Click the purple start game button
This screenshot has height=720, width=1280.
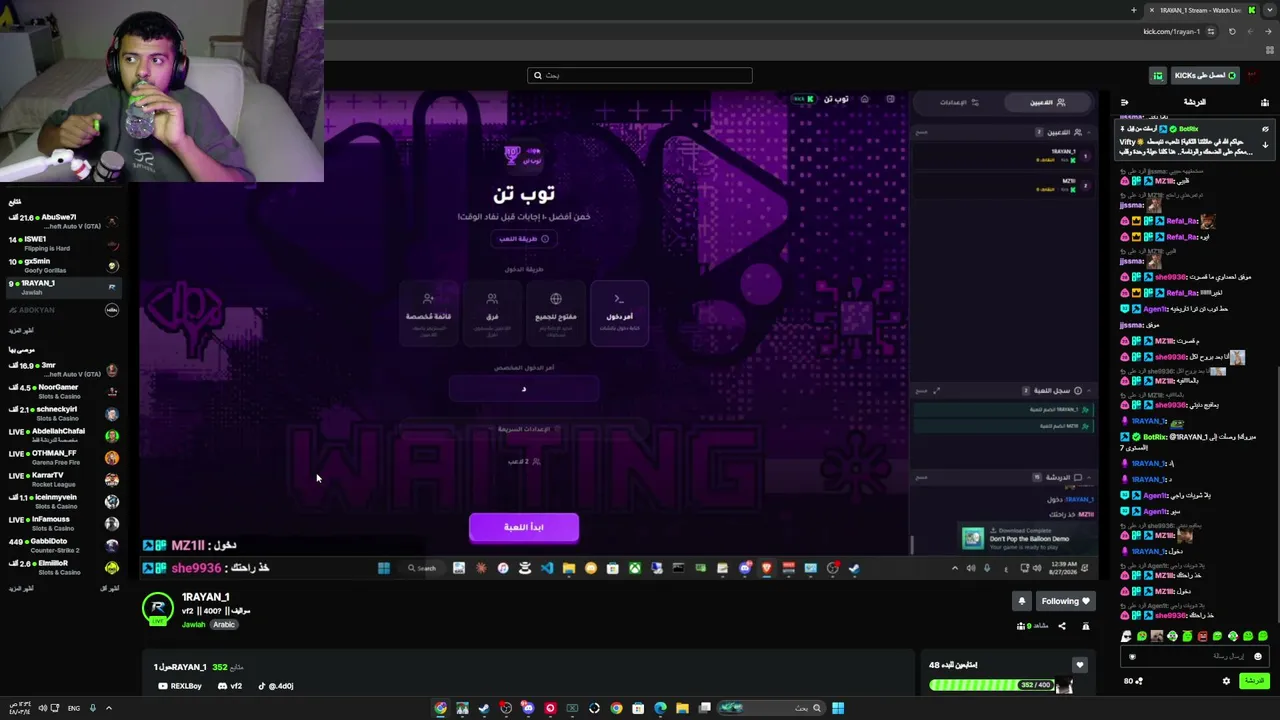524,527
